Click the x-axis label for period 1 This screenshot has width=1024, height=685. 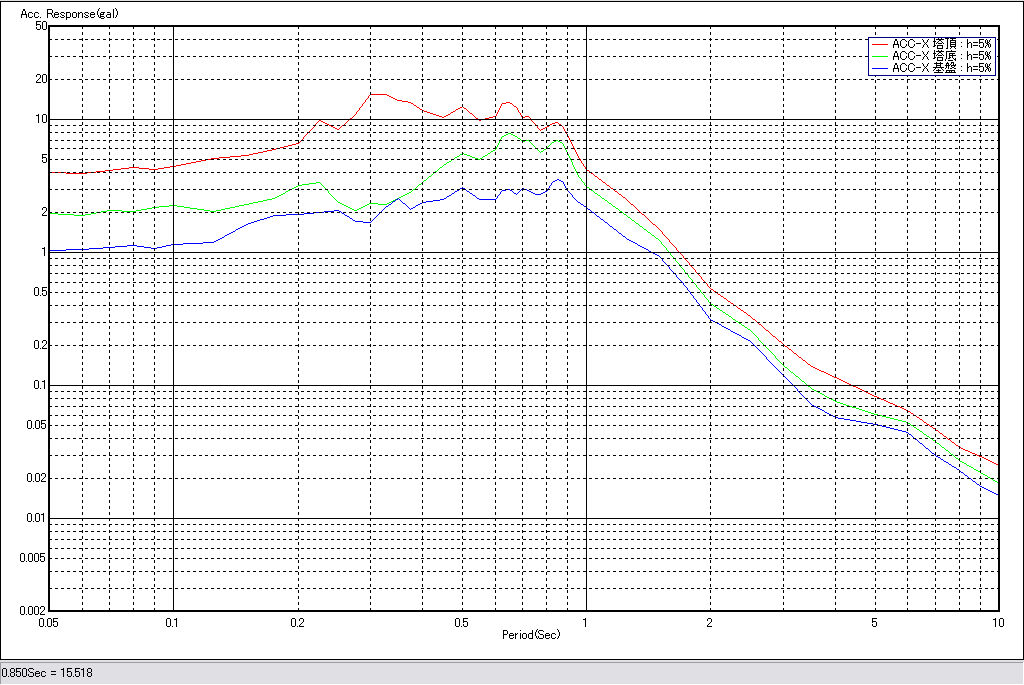tap(586, 623)
